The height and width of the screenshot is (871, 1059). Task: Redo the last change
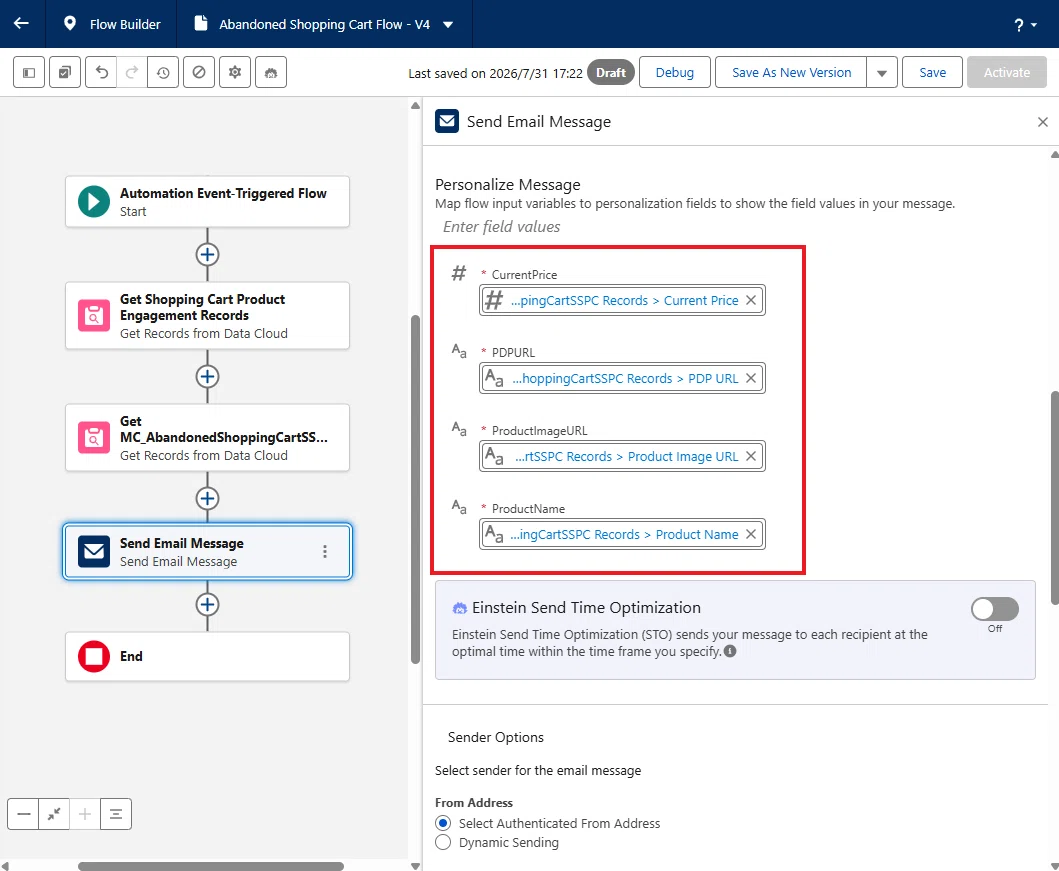(x=132, y=72)
